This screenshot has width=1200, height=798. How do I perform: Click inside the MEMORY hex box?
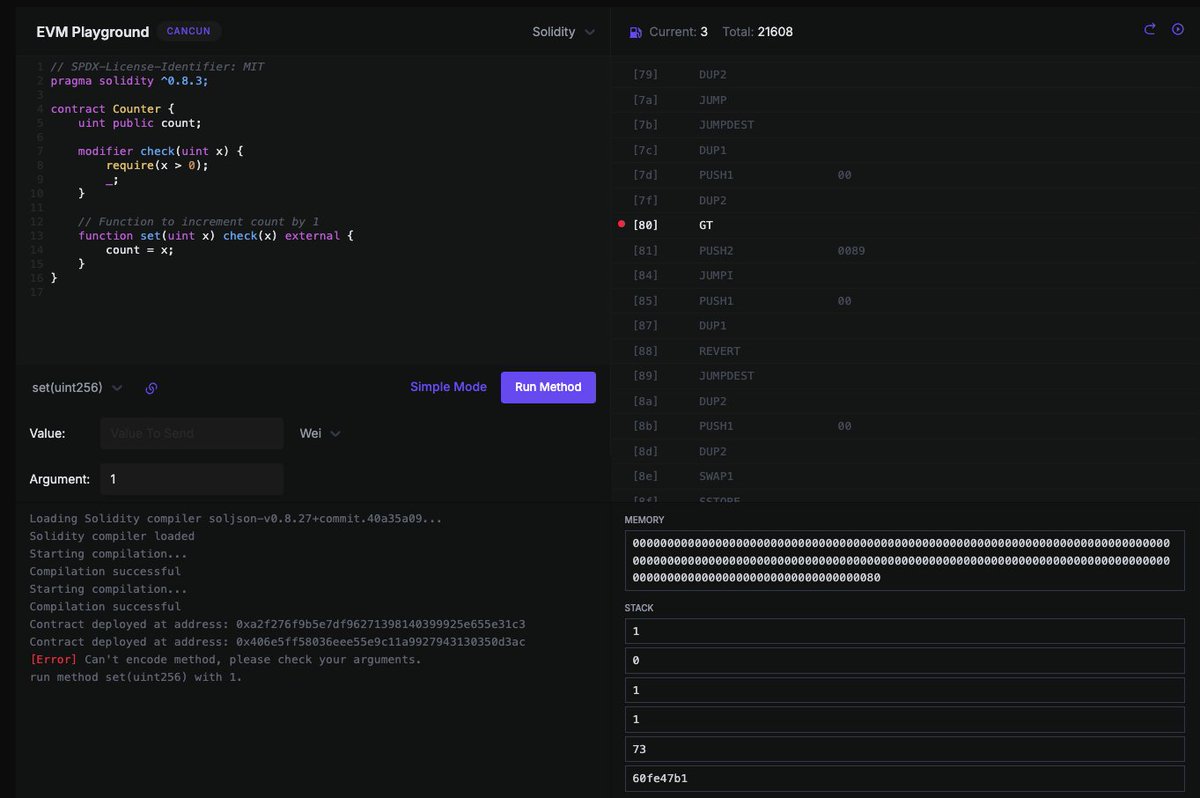905,560
